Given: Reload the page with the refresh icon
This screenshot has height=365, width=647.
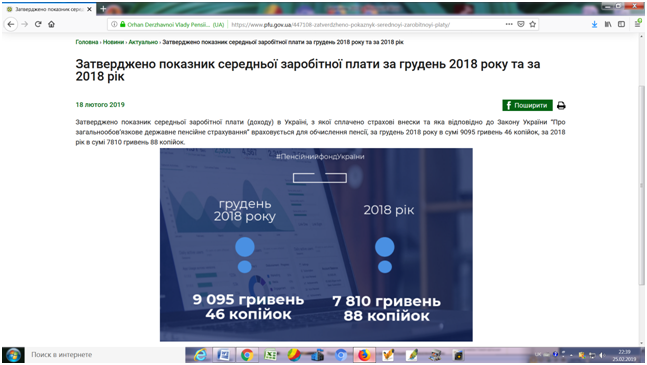Looking at the screenshot, I should 38,24.
